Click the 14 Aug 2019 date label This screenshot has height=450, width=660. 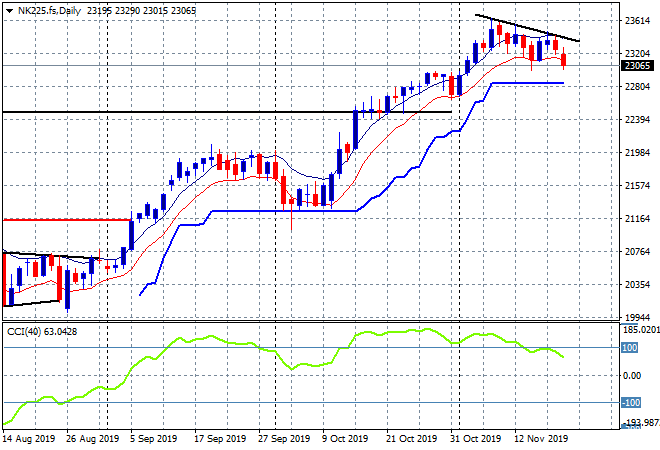tap(29, 439)
